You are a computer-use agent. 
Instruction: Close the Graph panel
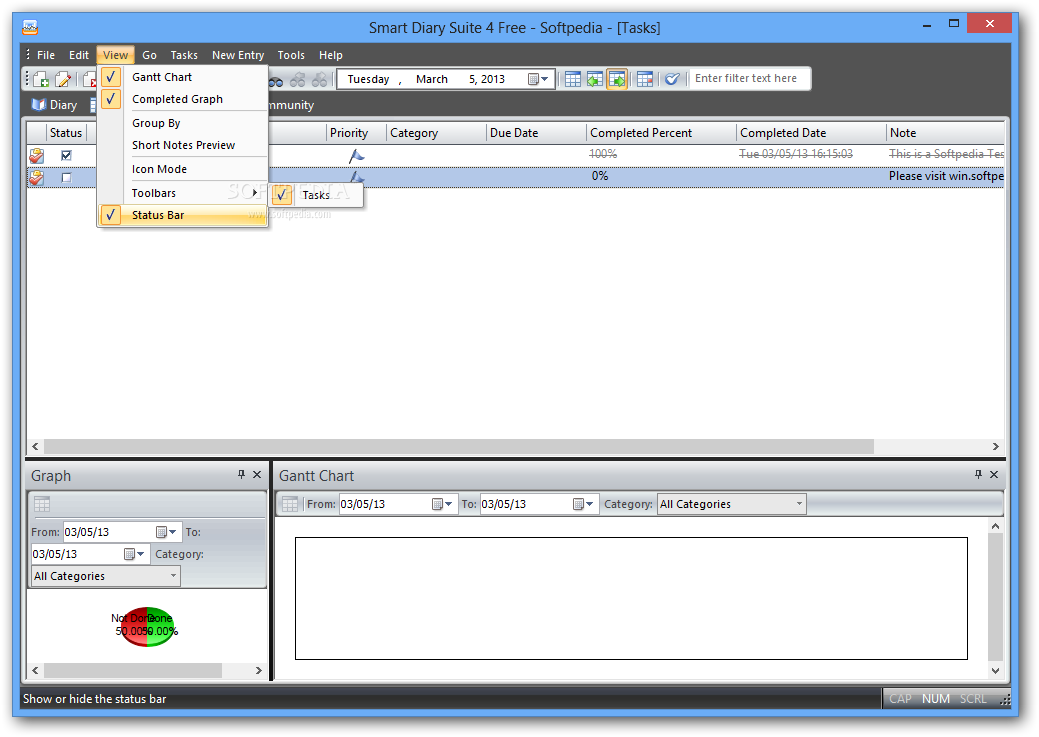pyautogui.click(x=257, y=475)
